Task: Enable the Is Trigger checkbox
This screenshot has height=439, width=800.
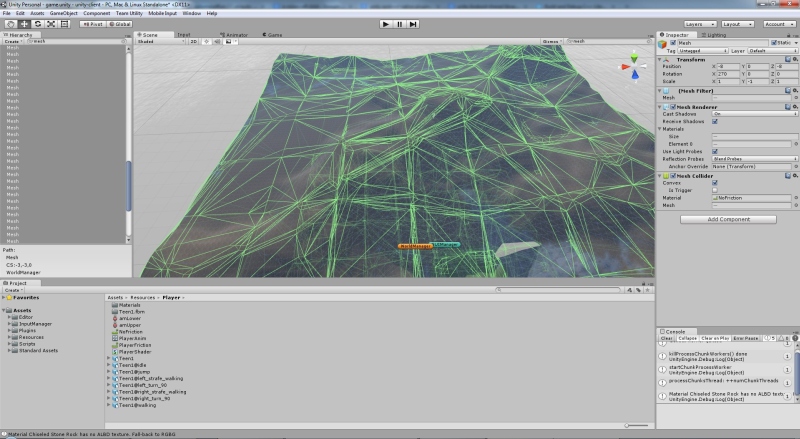Action: [x=715, y=190]
